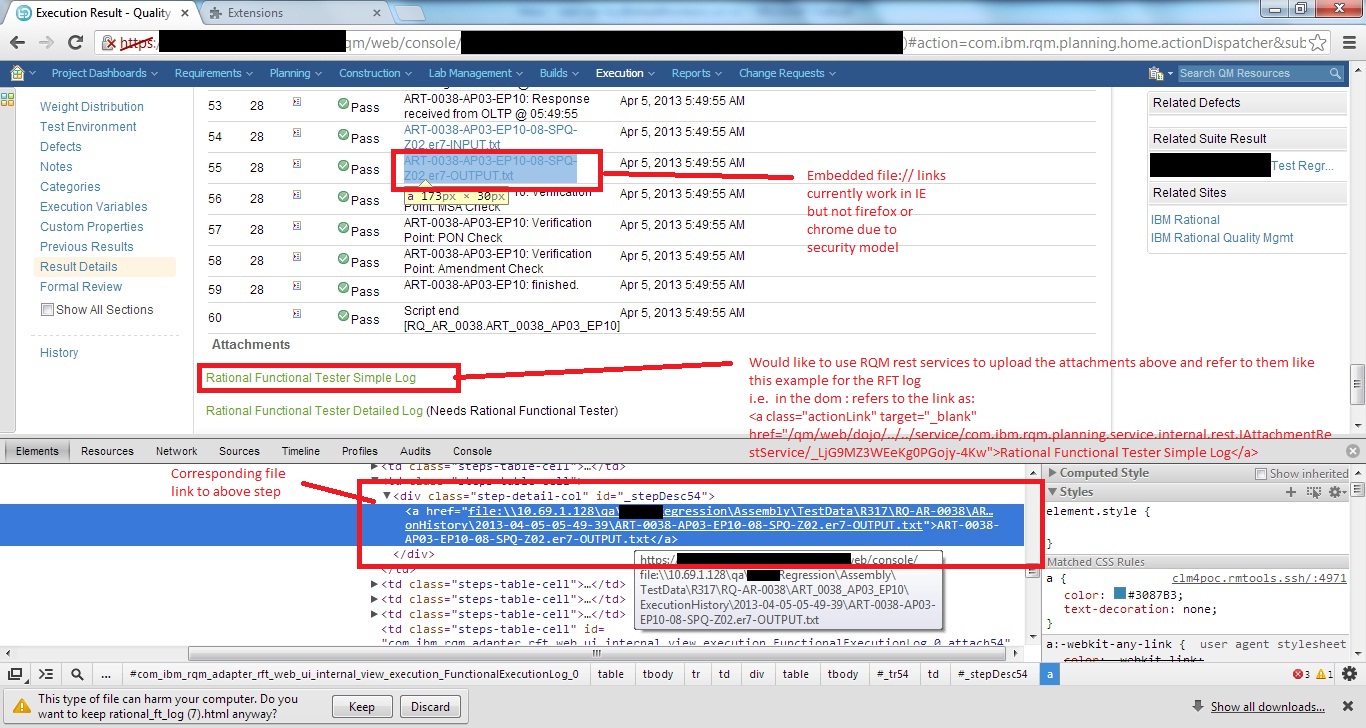Image resolution: width=1366 pixels, height=728 pixels.
Task: Open the Requirements dropdown menu
Action: pyautogui.click(x=215, y=73)
